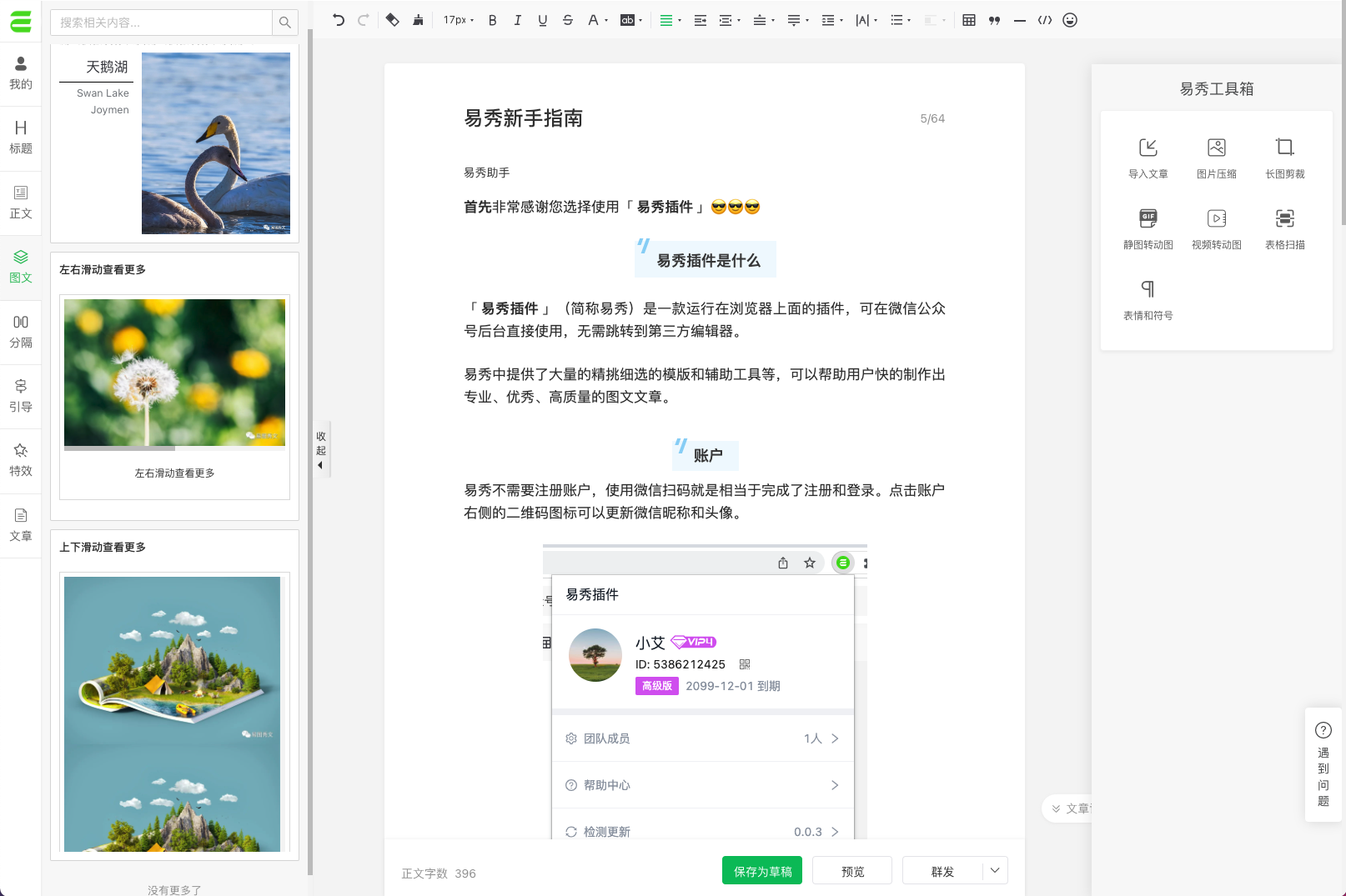This screenshot has height=896, width=1346.
Task: Switch to the 图文 sidebar tab
Action: click(21, 267)
